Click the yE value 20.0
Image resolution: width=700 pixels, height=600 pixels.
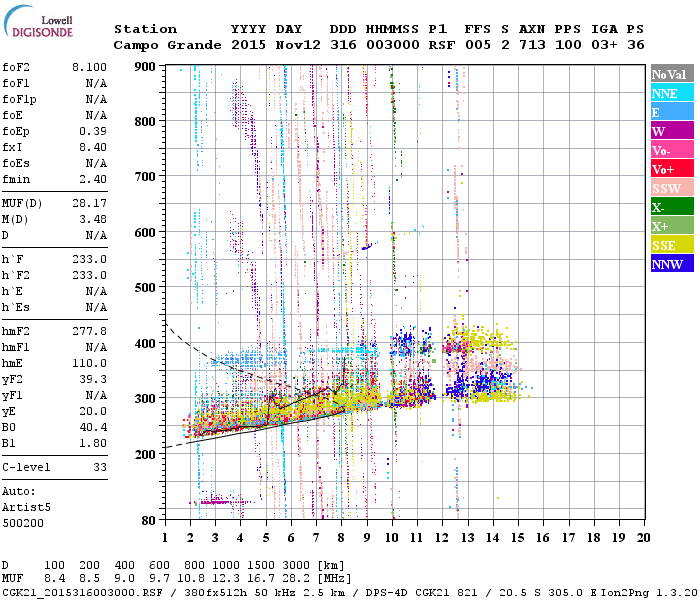click(x=93, y=412)
